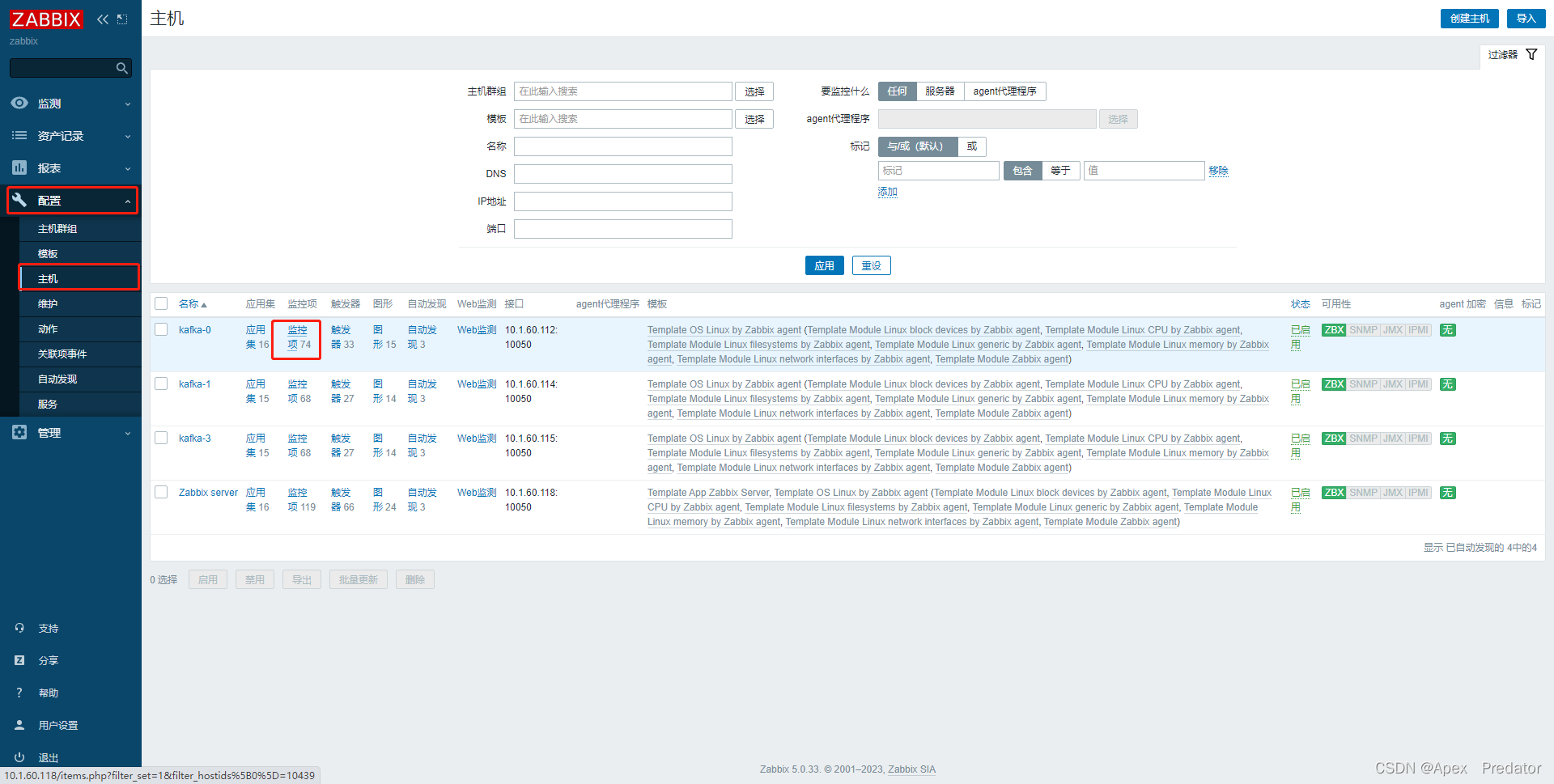The height and width of the screenshot is (784, 1554).
Task: Check the kafka-0 row checkbox
Action: click(x=161, y=329)
